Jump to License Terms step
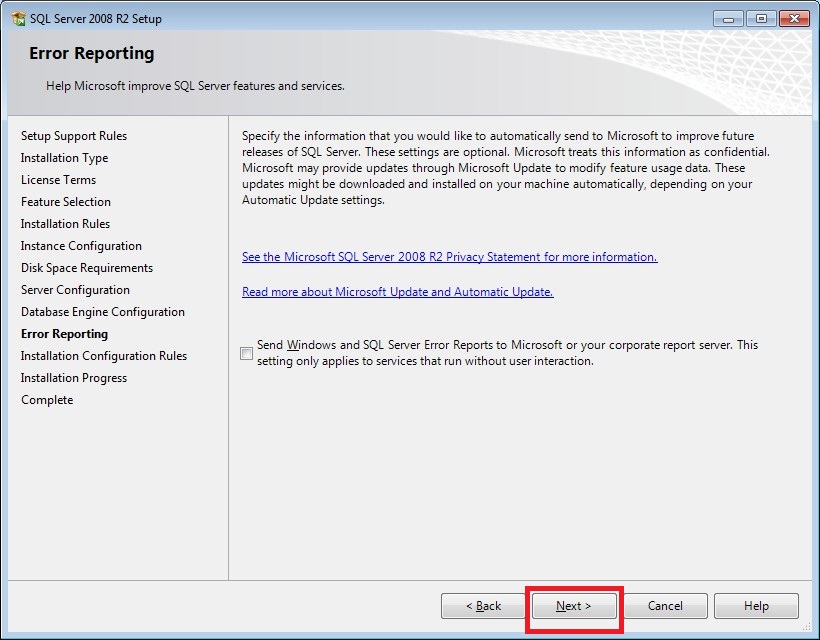 58,180
